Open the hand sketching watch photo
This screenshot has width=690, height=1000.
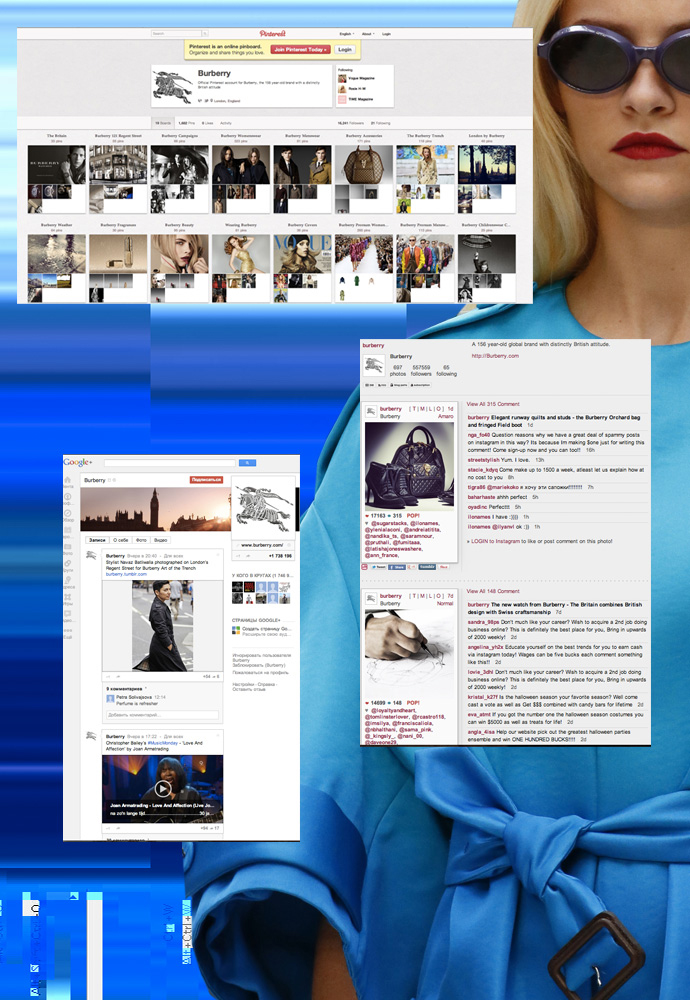pos(409,653)
